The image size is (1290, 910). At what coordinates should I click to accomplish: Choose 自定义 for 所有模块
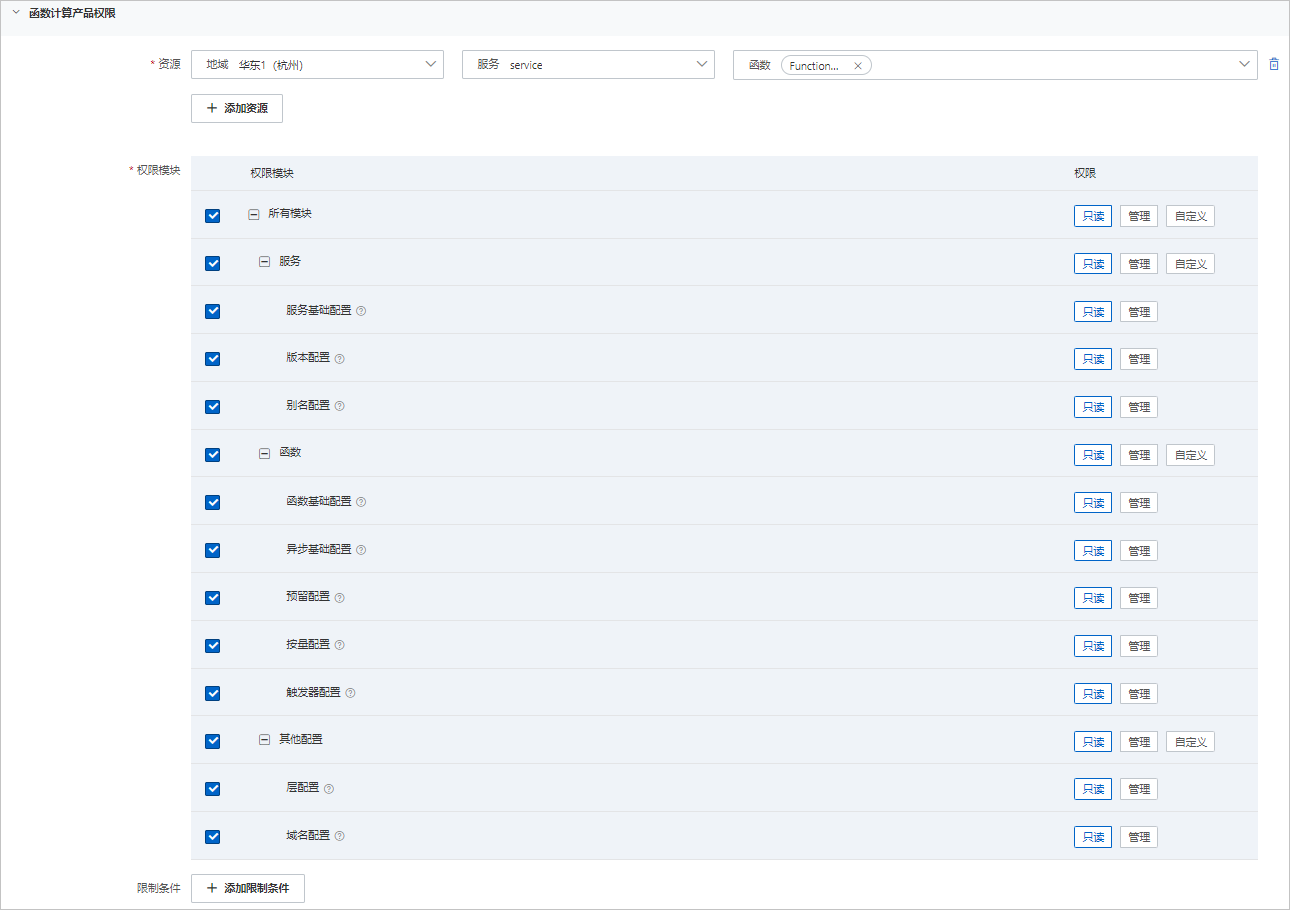(x=1190, y=216)
